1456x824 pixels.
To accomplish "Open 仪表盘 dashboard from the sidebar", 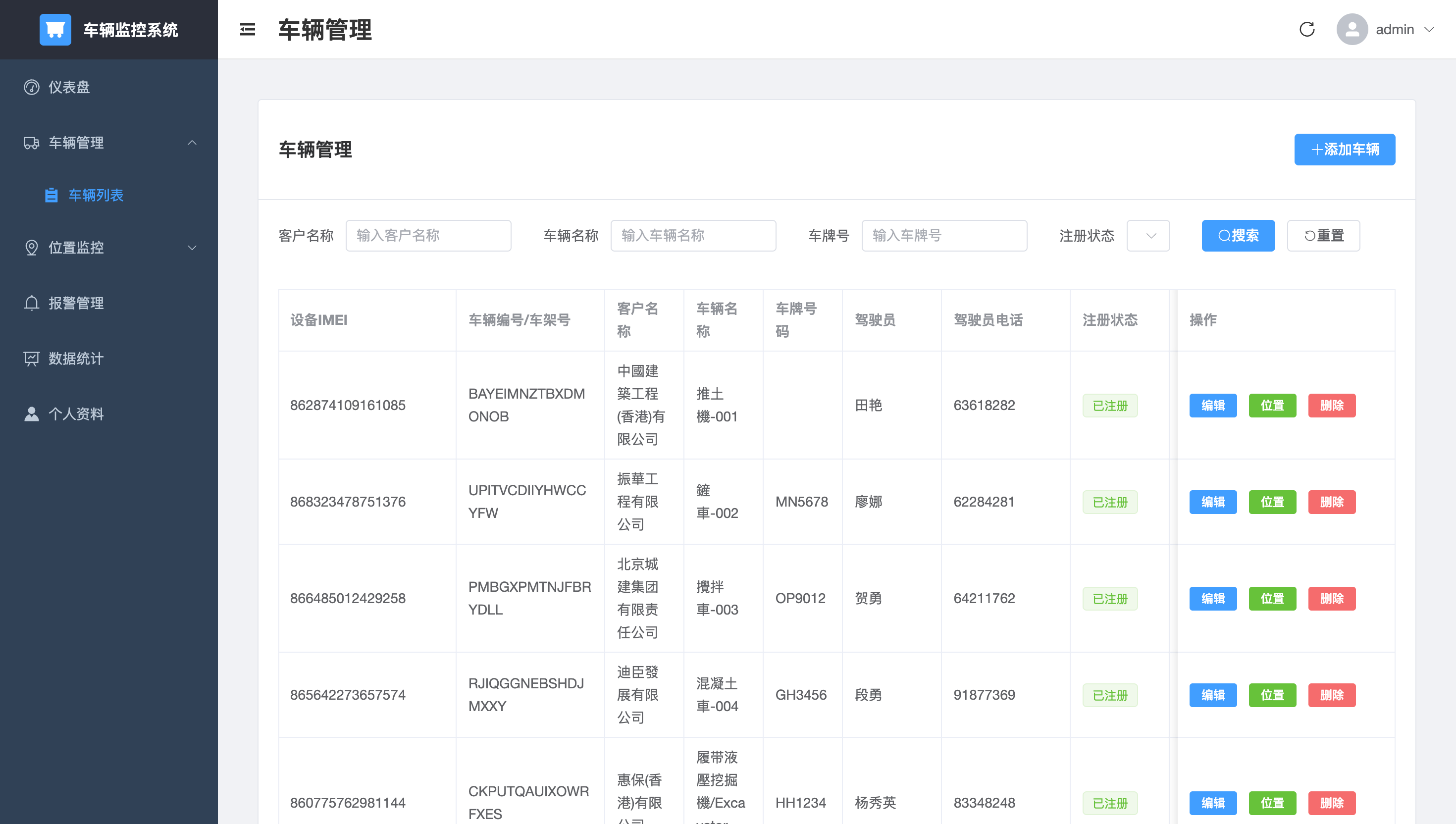I will tap(68, 87).
